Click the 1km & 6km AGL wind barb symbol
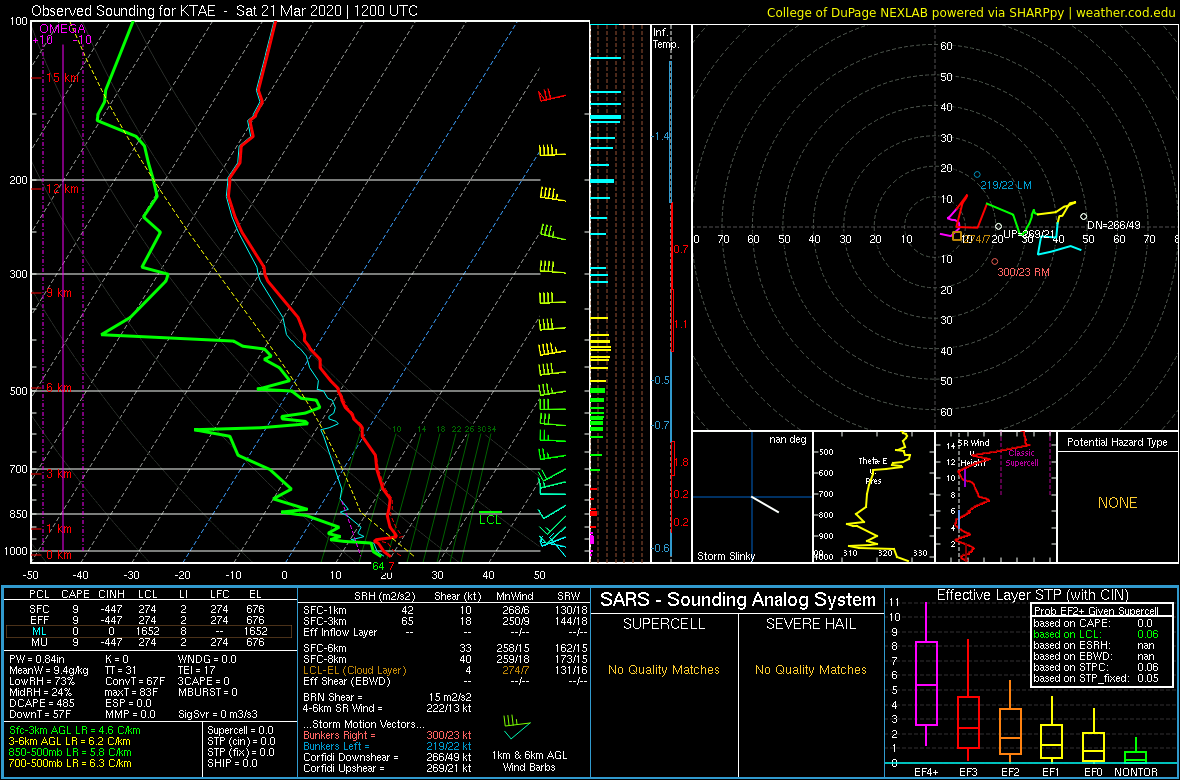This screenshot has height=780, width=1180. [x=516, y=725]
